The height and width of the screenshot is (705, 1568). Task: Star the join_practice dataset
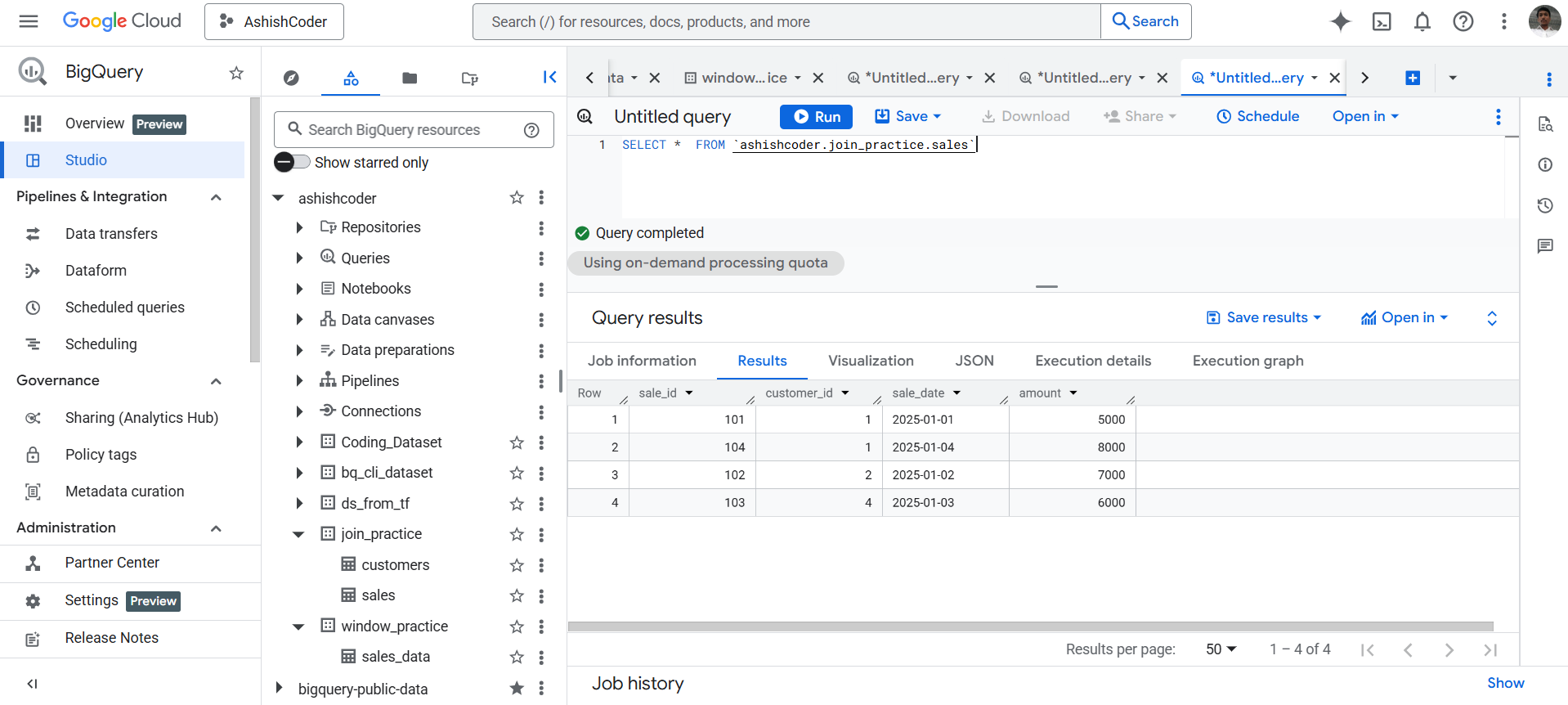(x=517, y=534)
